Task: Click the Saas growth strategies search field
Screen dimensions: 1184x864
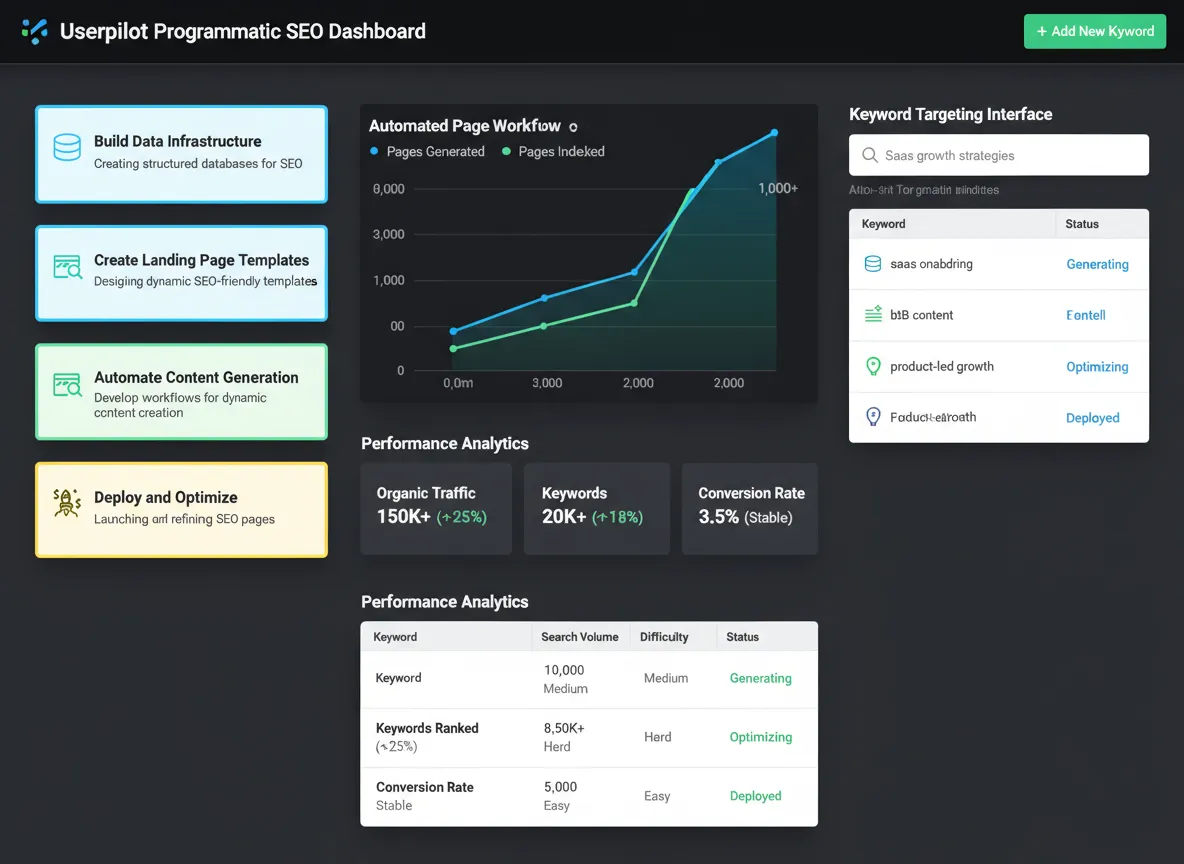Action: click(998, 156)
